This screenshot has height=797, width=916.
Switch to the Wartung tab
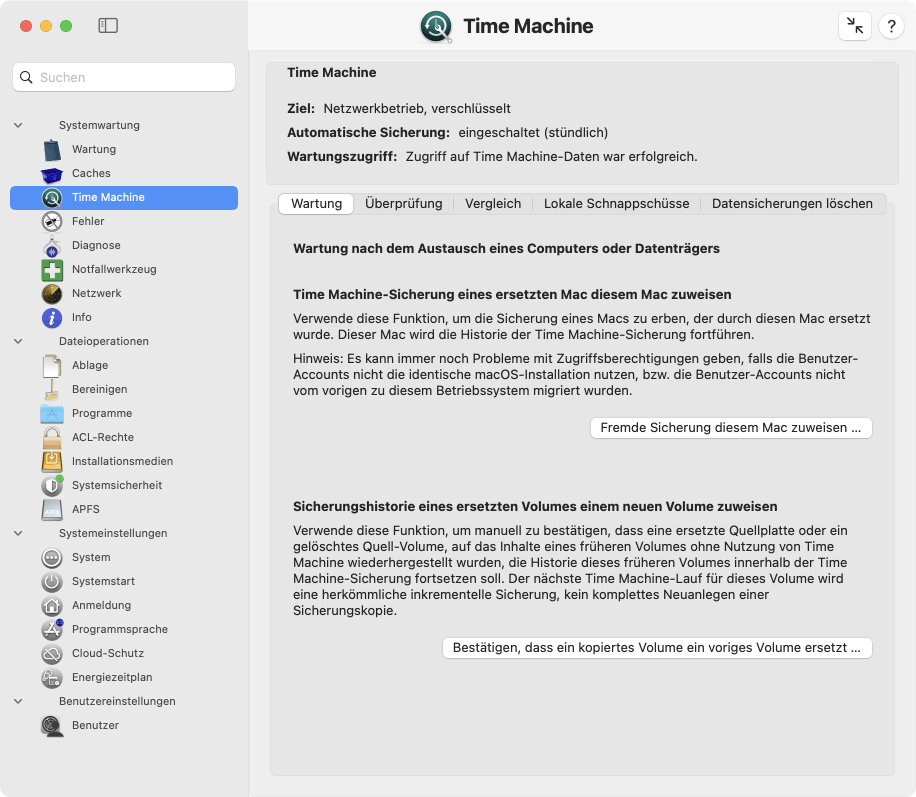coord(316,204)
